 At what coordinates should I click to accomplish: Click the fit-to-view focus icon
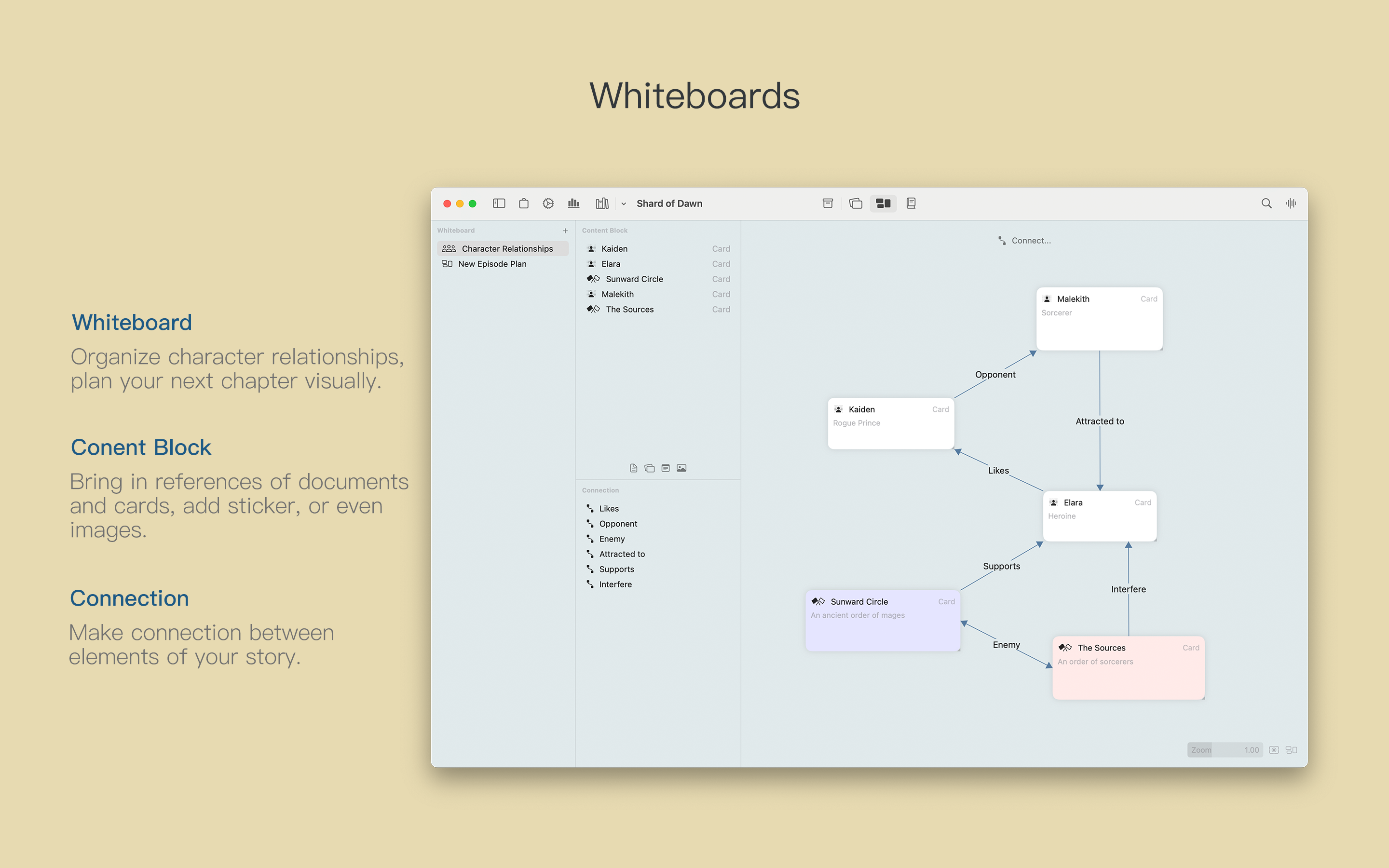point(1274,750)
